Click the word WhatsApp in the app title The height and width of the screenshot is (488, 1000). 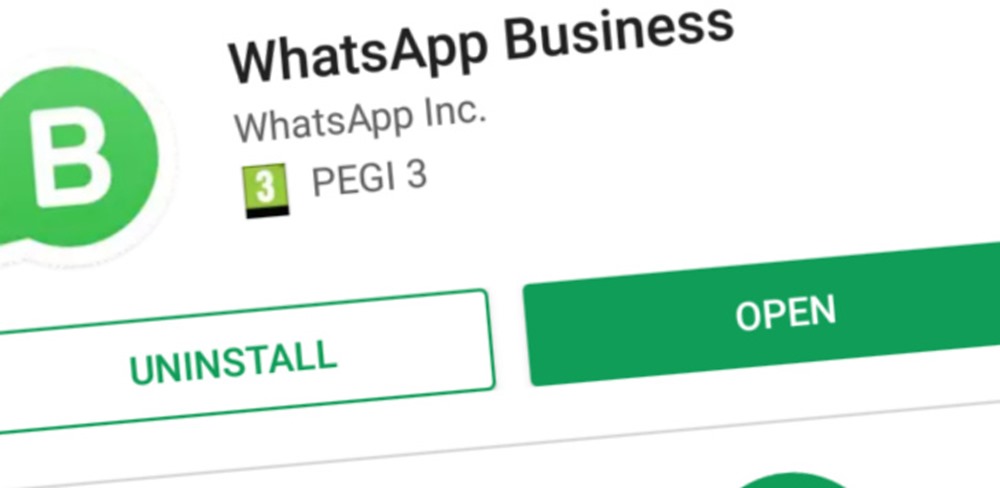pos(358,57)
